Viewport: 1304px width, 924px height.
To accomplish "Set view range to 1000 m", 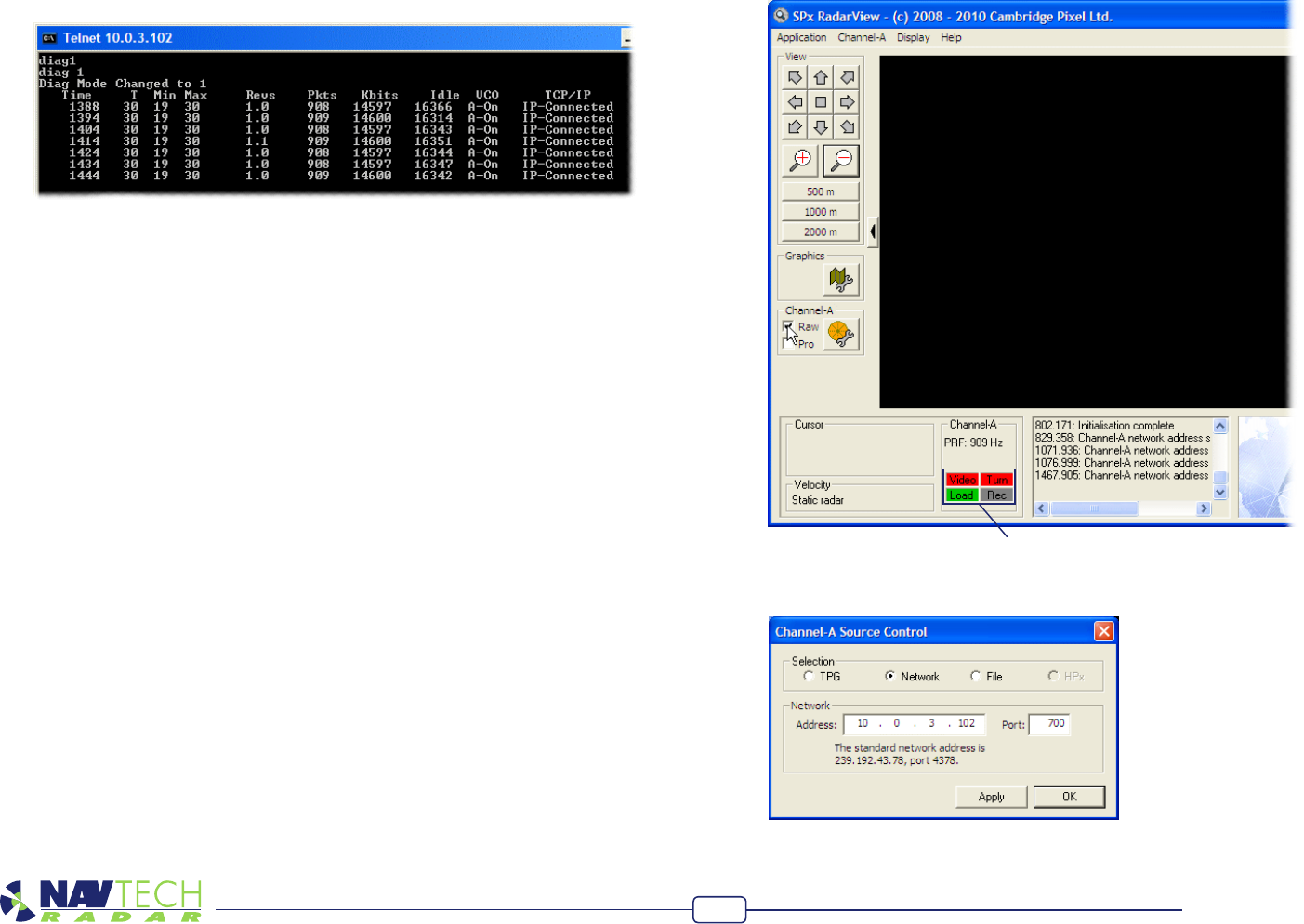I will 820,212.
